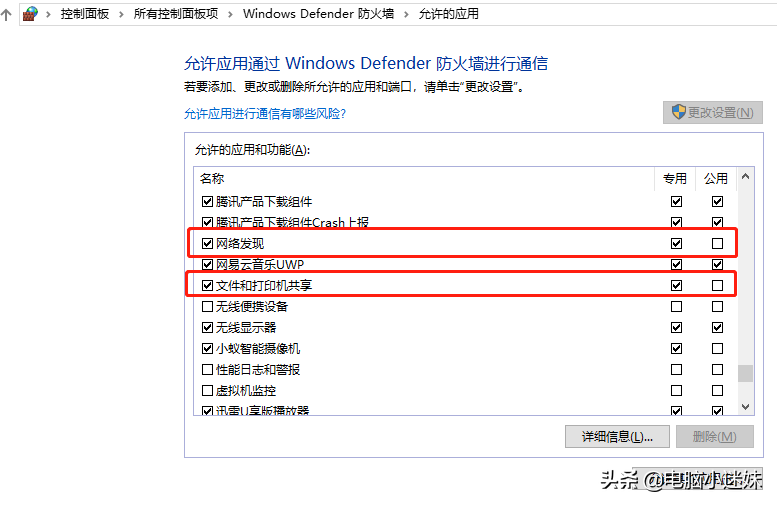Open 允许应用进行通信有哪些风险 link
This screenshot has width=777, height=505.
(x=265, y=114)
